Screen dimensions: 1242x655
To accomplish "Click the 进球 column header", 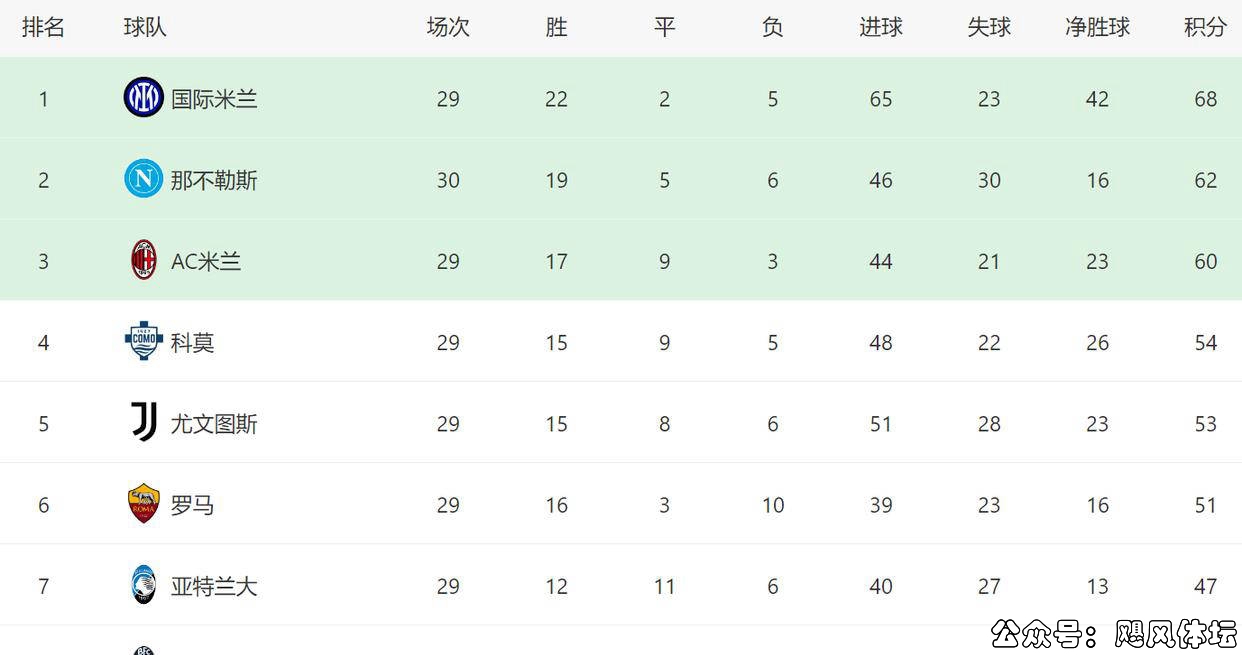I will [x=880, y=27].
